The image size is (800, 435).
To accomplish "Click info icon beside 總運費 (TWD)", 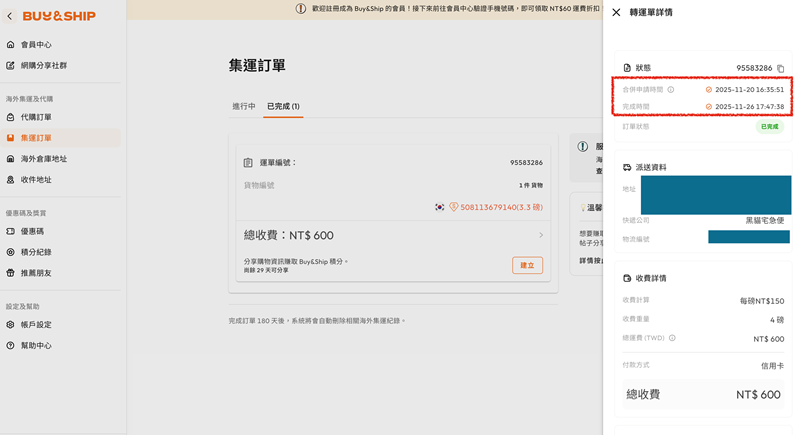I will click(x=672, y=338).
